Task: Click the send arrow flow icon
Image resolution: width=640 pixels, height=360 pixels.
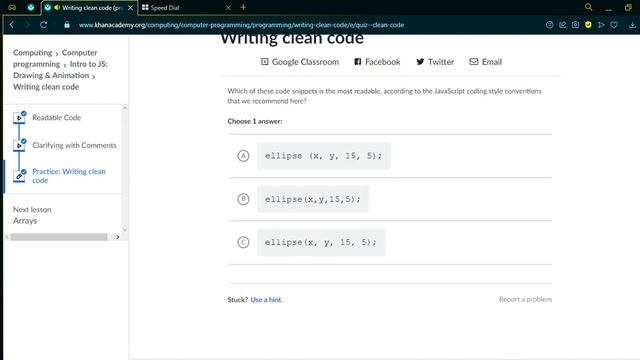Action: pos(601,25)
